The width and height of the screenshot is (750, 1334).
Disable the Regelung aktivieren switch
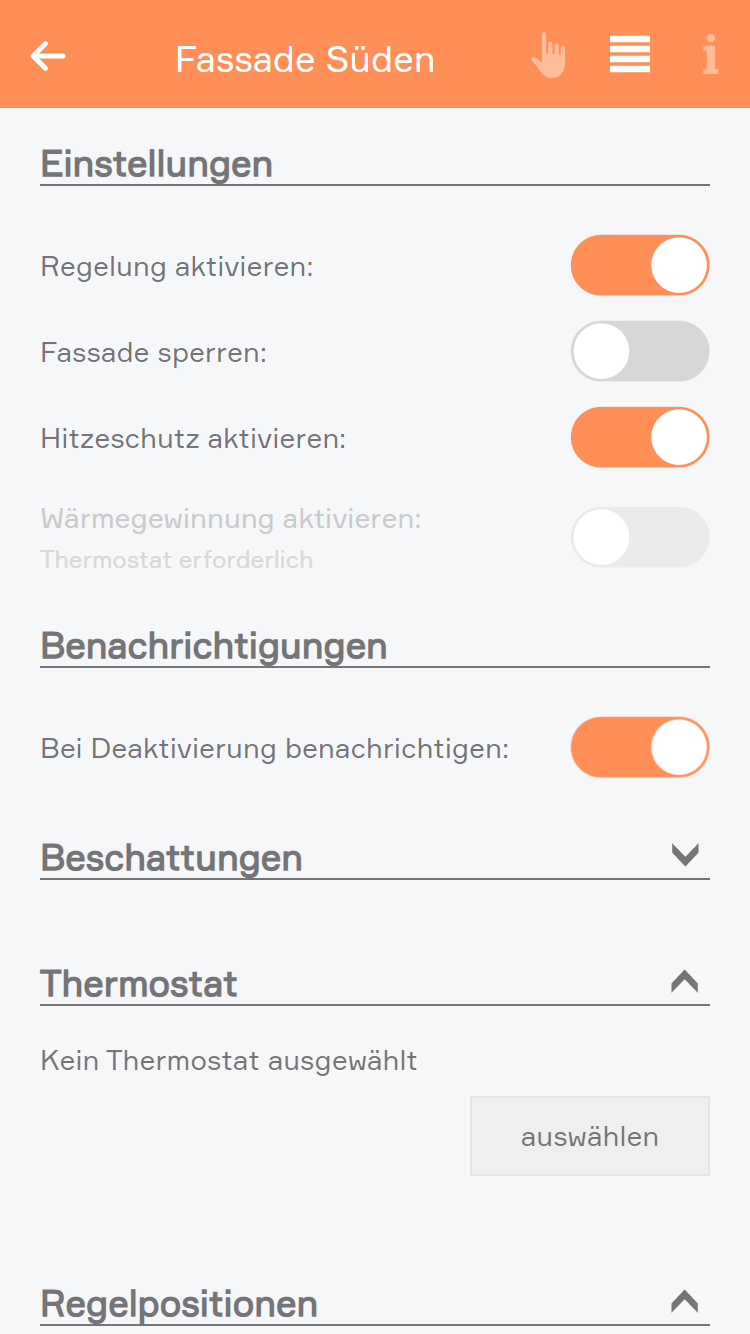[x=640, y=265]
